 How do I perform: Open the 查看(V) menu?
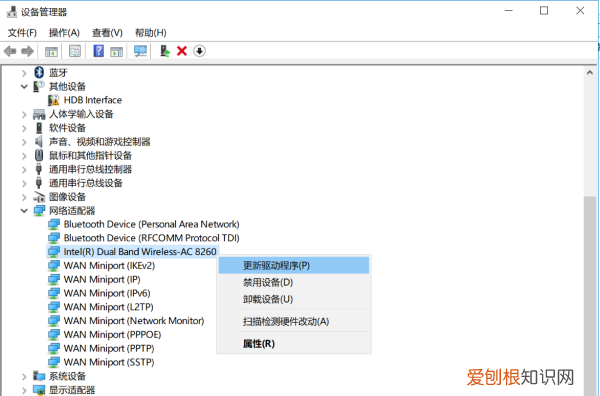[107, 33]
